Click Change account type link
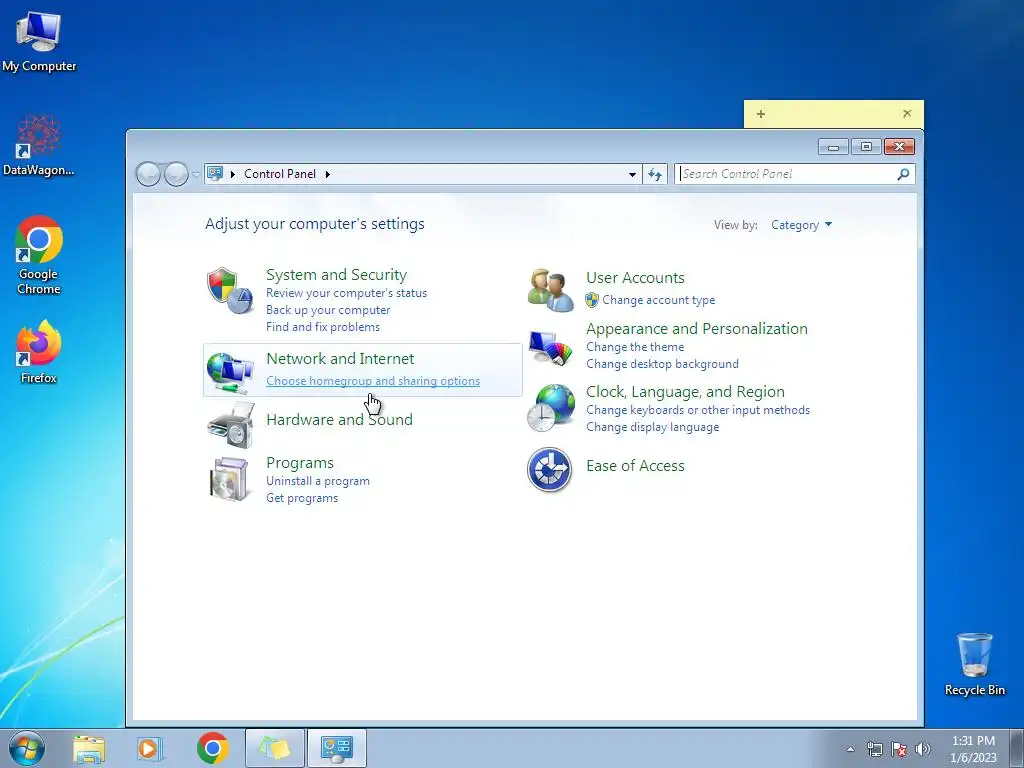Viewport: 1024px width, 768px height. click(658, 300)
